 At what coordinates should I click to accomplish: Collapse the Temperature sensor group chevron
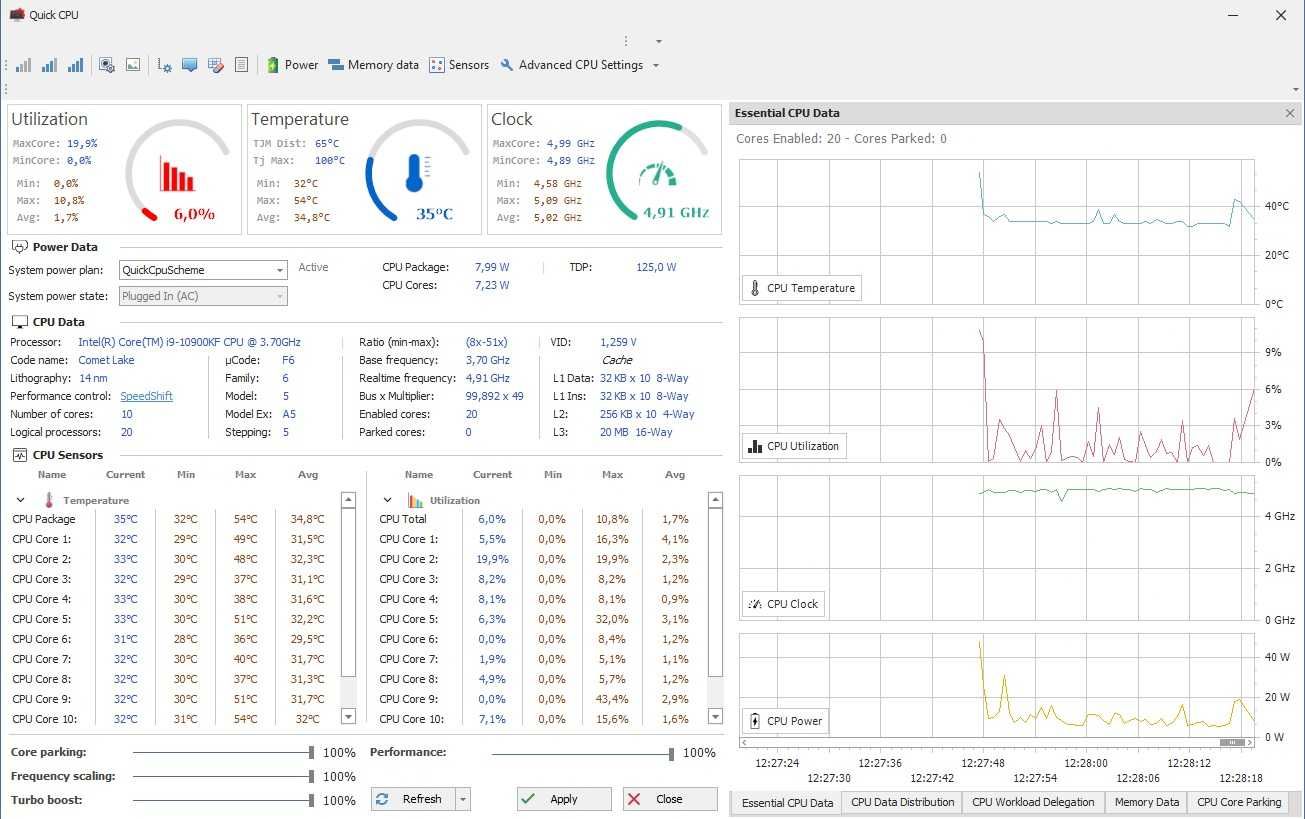tap(20, 500)
